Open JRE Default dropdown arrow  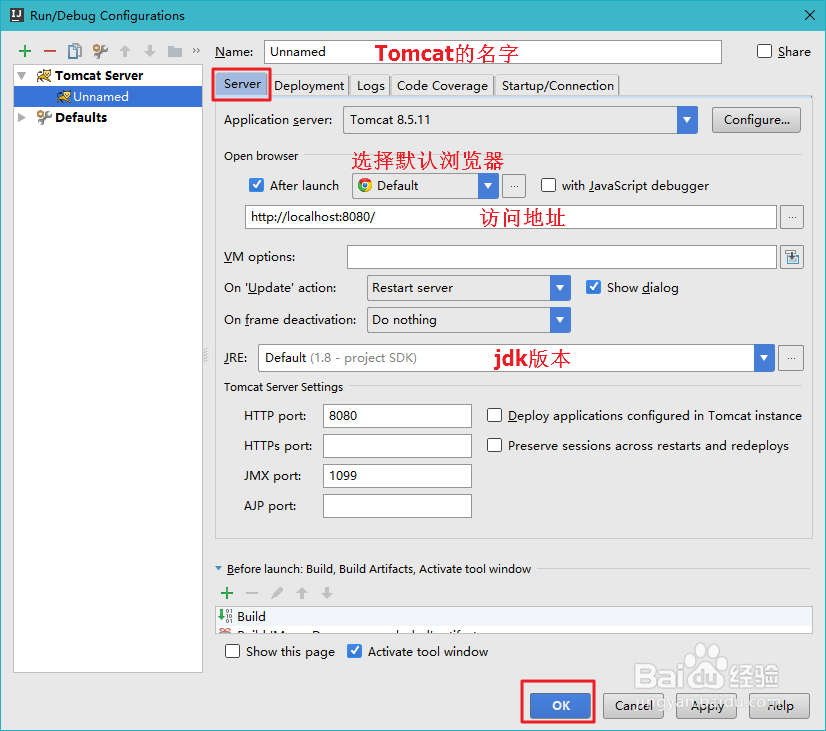[x=764, y=358]
